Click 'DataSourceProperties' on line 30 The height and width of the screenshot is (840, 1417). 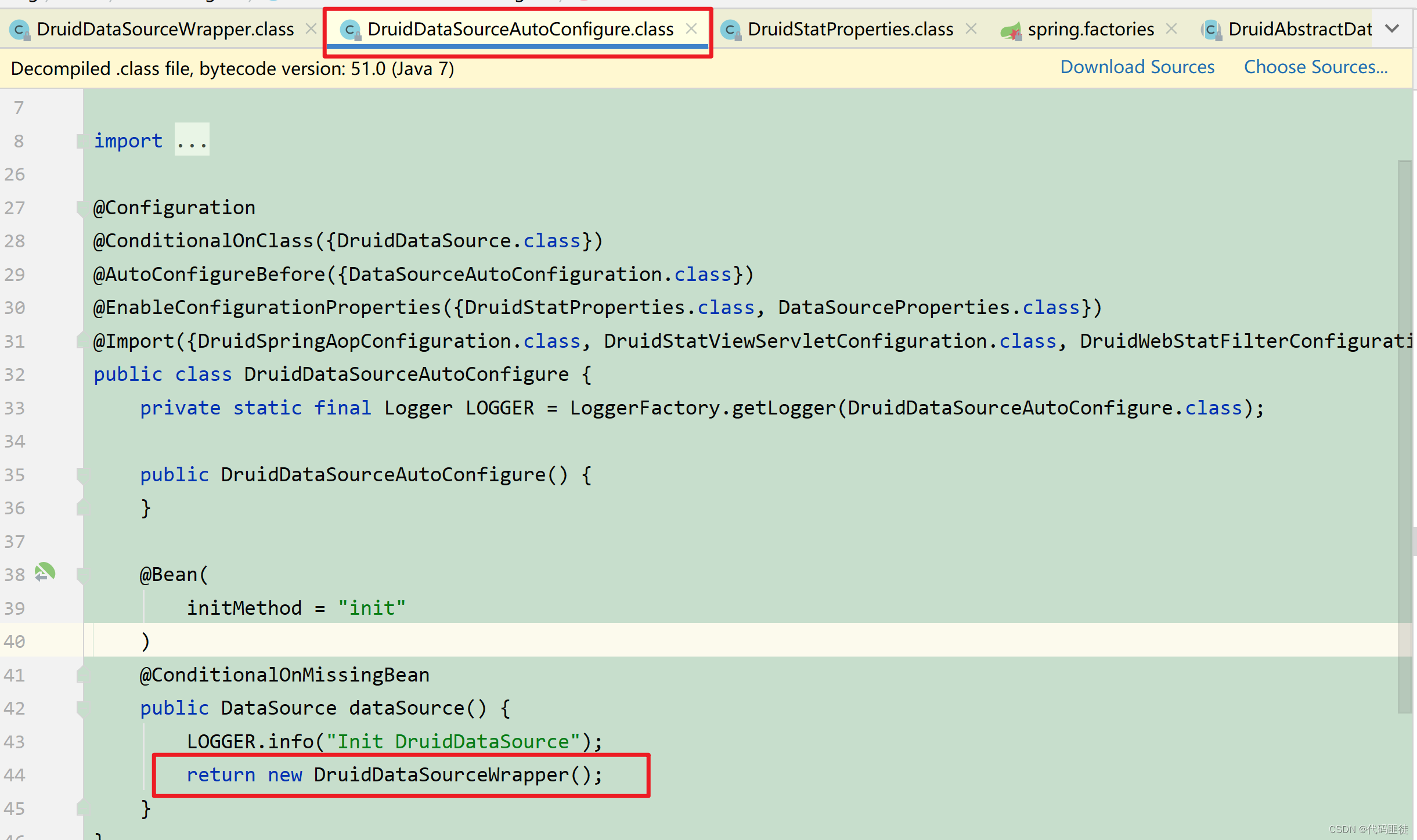click(x=894, y=308)
